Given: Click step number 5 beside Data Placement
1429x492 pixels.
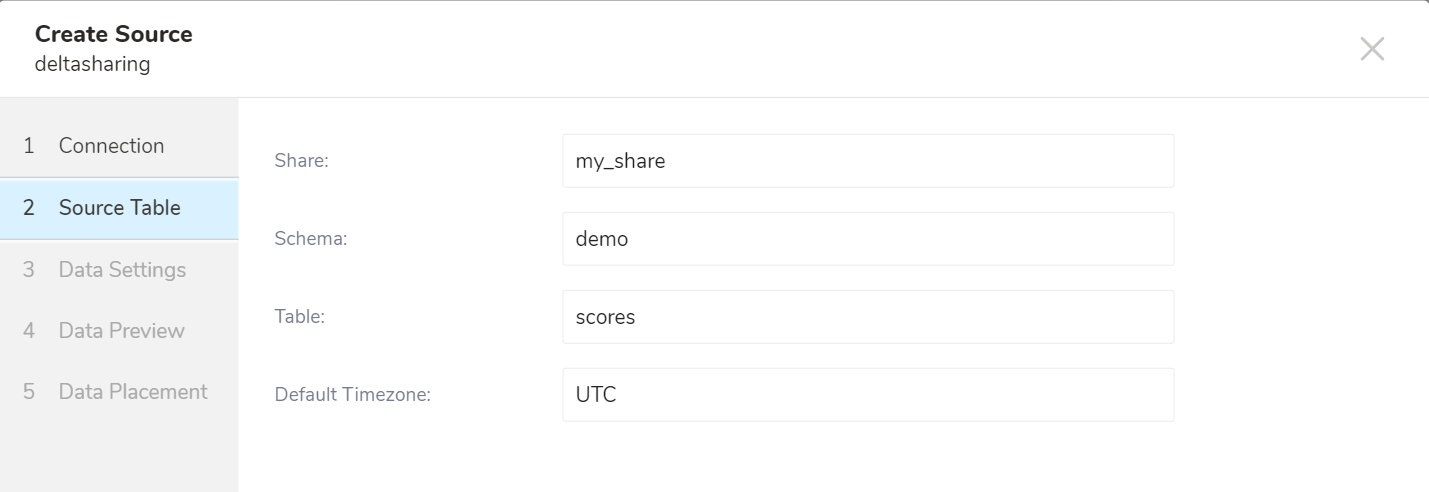Looking at the screenshot, I should pyautogui.click(x=29, y=392).
